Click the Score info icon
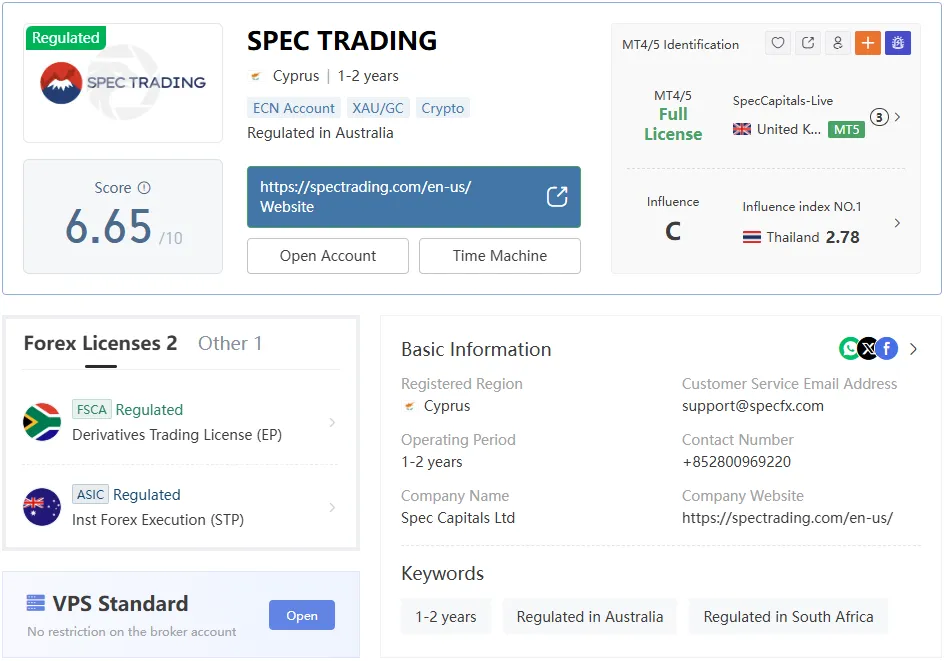944x661 pixels. point(144,188)
